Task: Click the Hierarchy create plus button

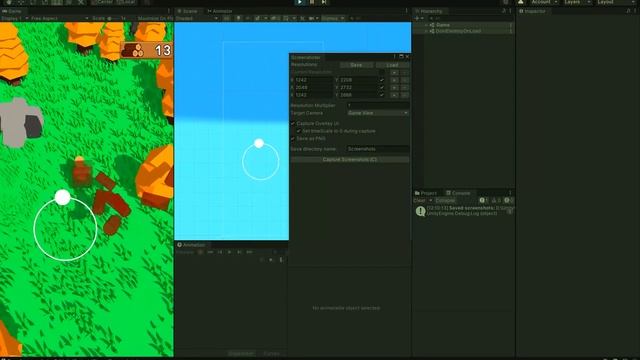Action: point(418,18)
